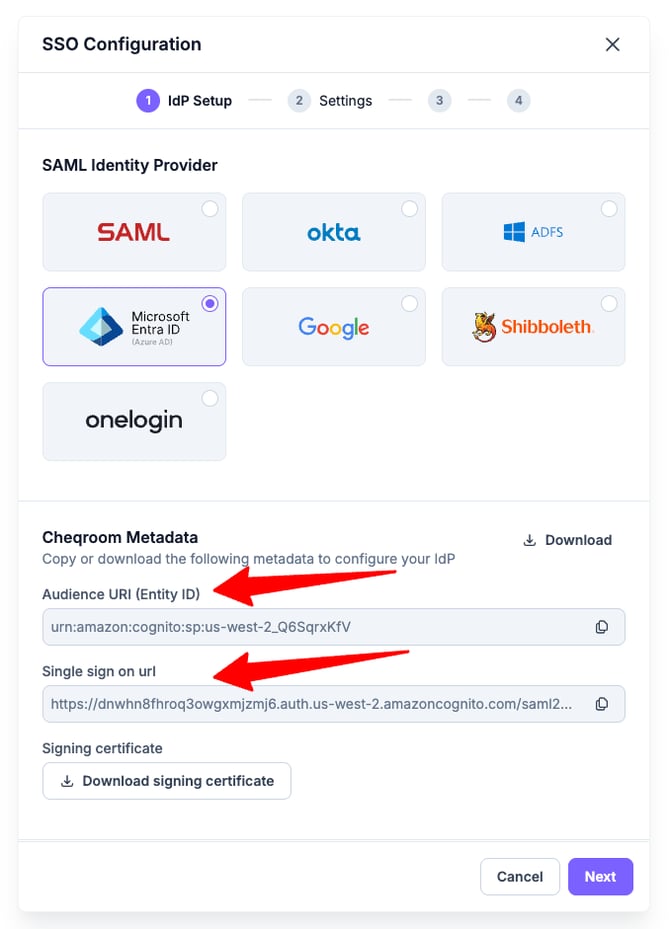The image size is (670, 929).
Task: Click the Shibboleth logo card
Action: pyautogui.click(x=533, y=327)
